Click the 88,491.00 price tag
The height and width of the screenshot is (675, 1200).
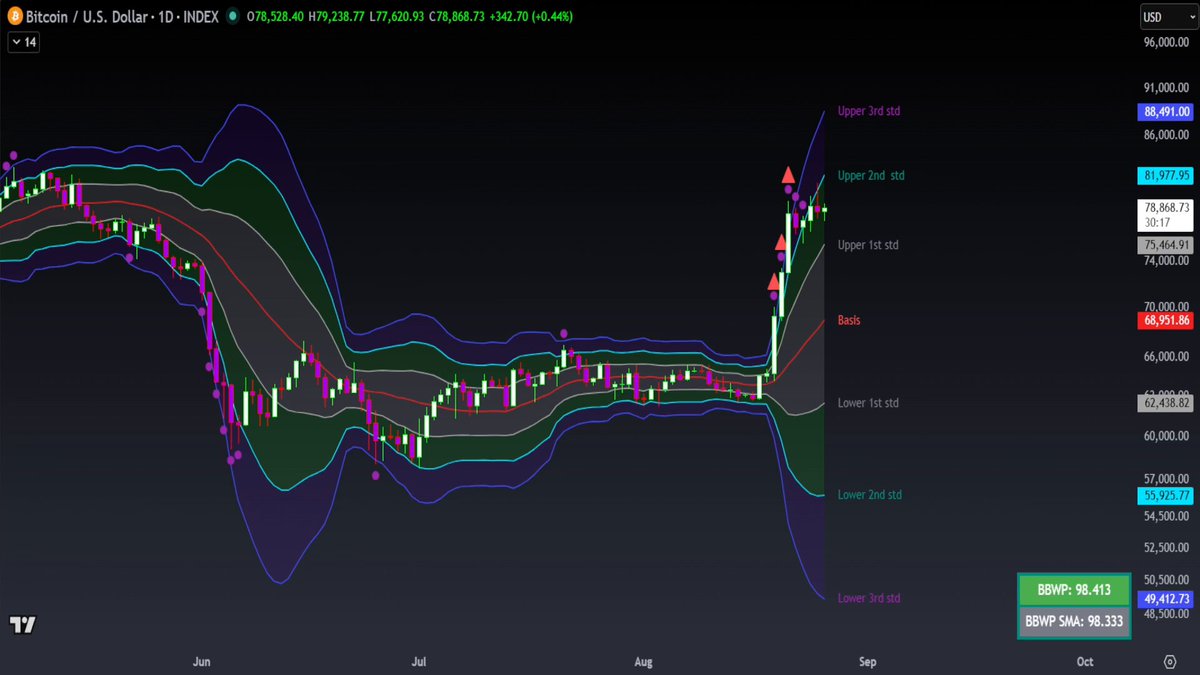pos(1165,113)
